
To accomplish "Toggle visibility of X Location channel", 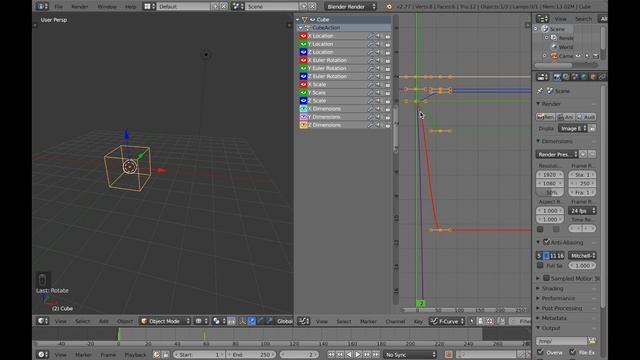I will (x=303, y=36).
